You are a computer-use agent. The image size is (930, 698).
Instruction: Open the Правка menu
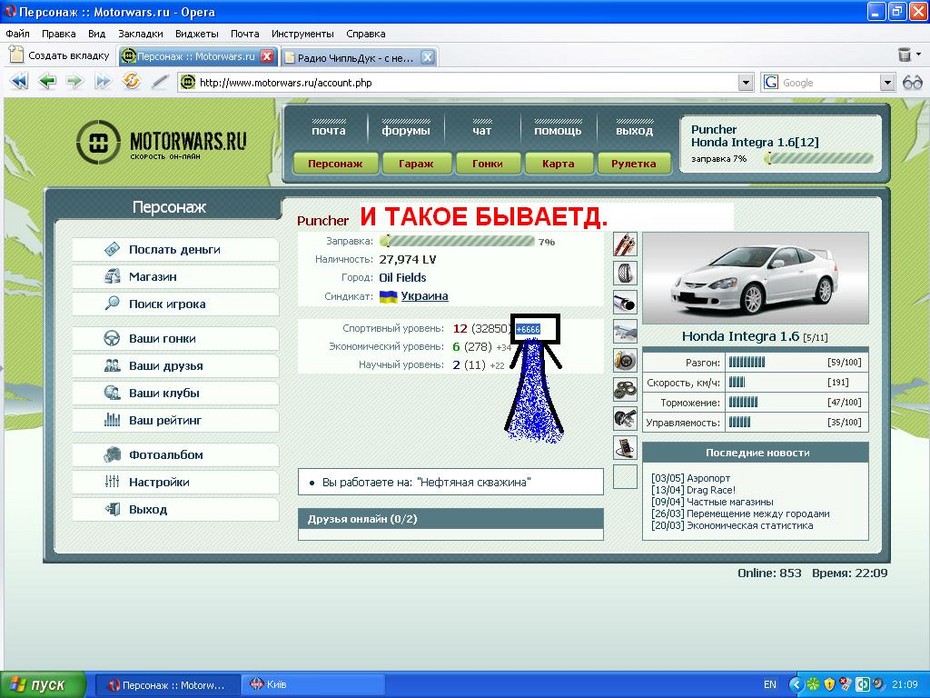[x=59, y=34]
